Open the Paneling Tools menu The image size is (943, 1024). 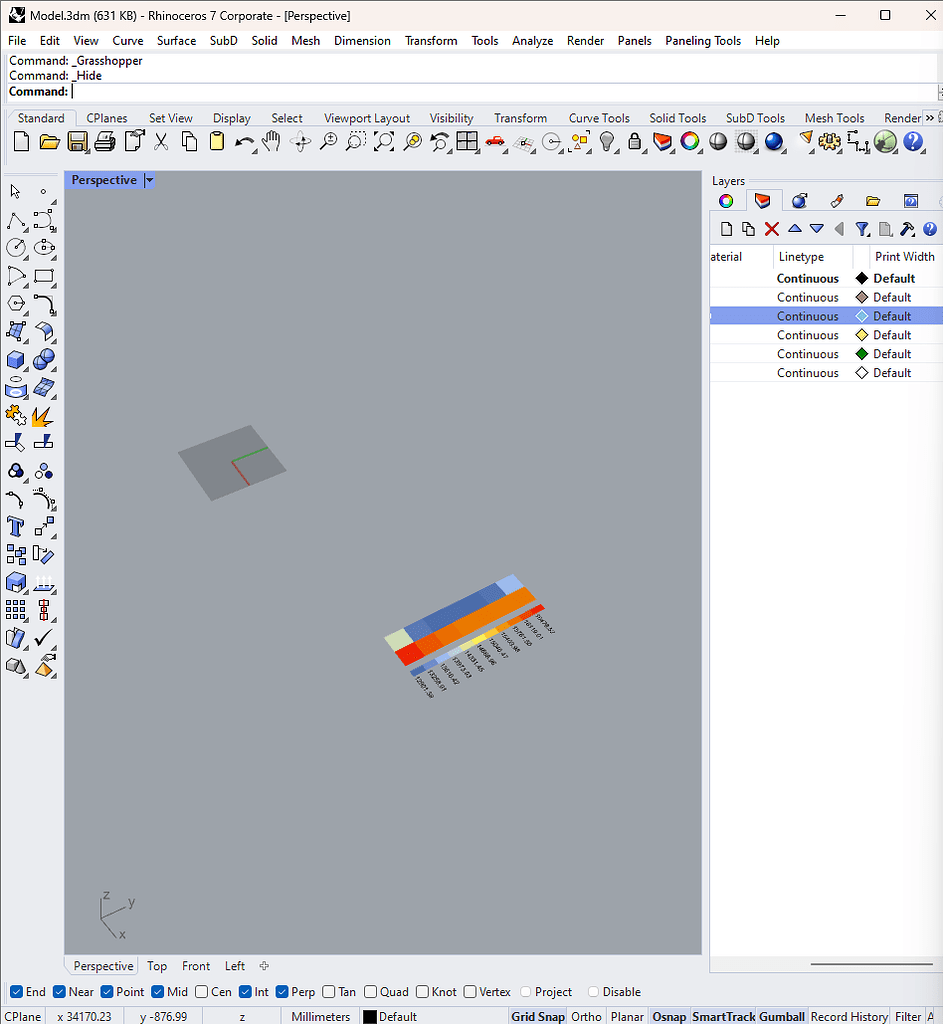click(x=702, y=41)
